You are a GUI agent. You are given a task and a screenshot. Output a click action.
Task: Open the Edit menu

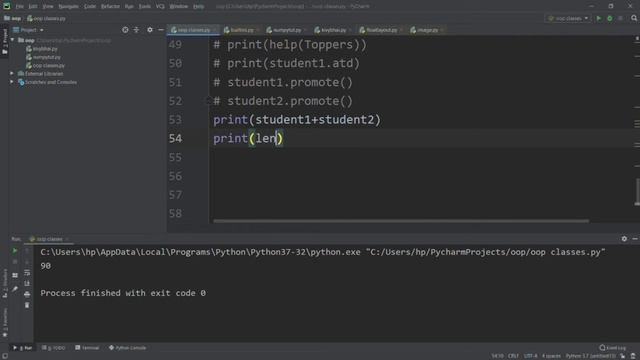point(33,7)
